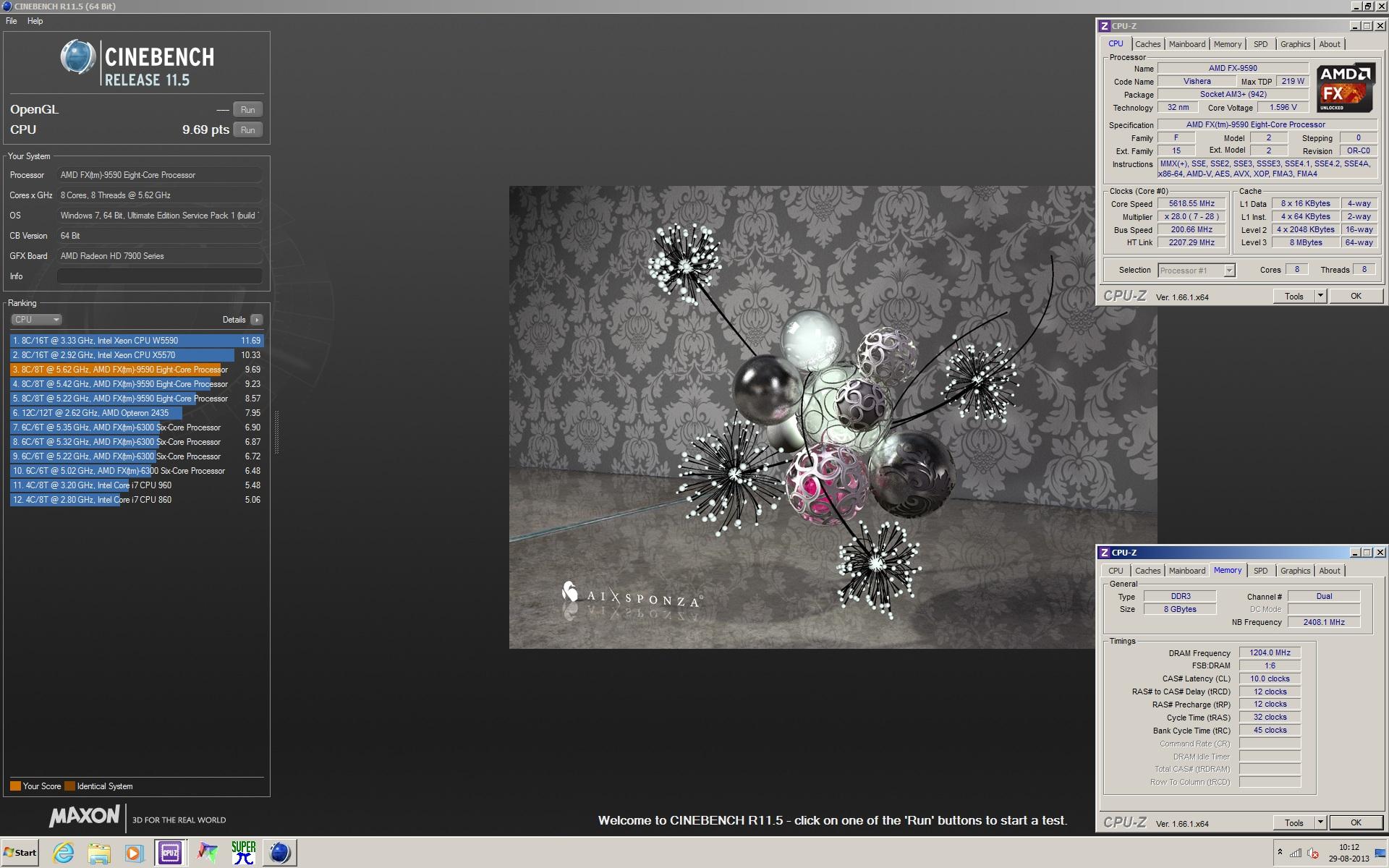This screenshot has width=1389, height=868.
Task: Click the Cinebench sphere taskbar icon
Action: click(x=280, y=853)
